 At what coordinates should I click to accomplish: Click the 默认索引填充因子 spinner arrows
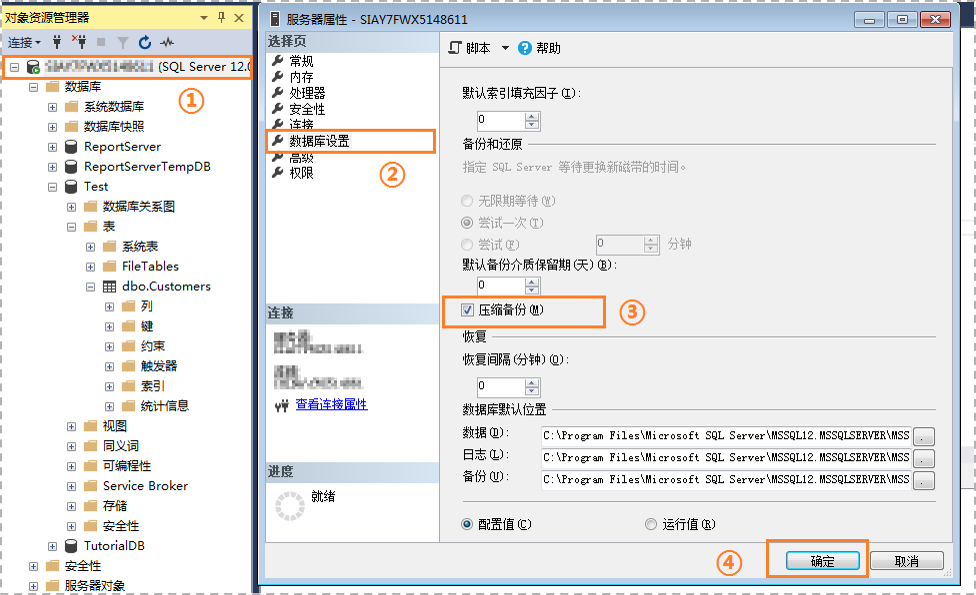(x=532, y=120)
